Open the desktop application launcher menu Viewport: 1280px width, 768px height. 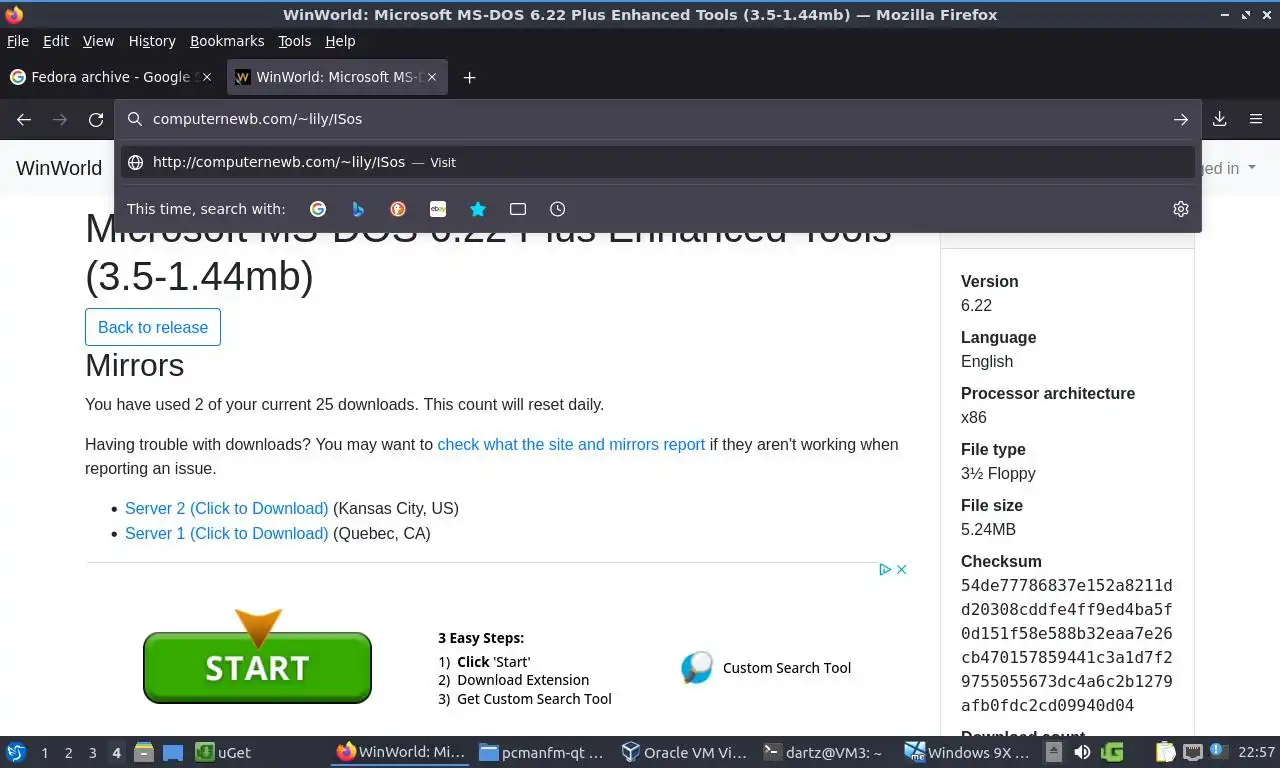(16, 752)
